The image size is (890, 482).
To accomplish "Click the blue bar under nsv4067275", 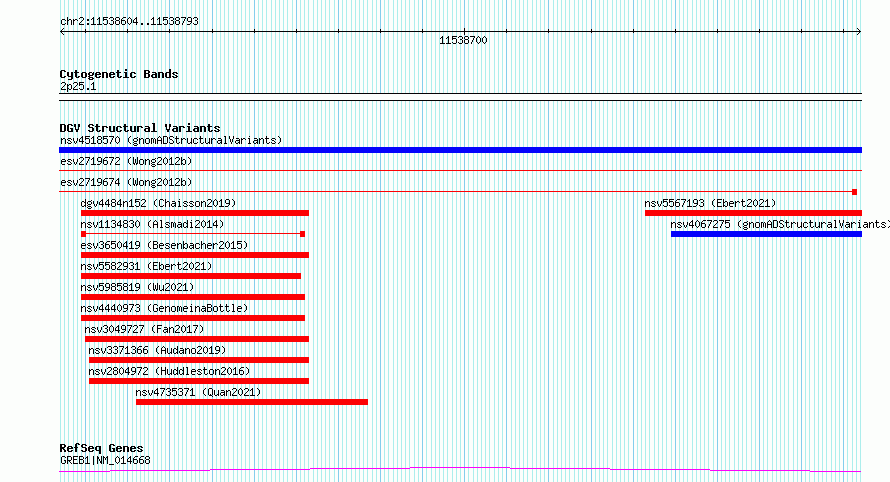I will [766, 234].
